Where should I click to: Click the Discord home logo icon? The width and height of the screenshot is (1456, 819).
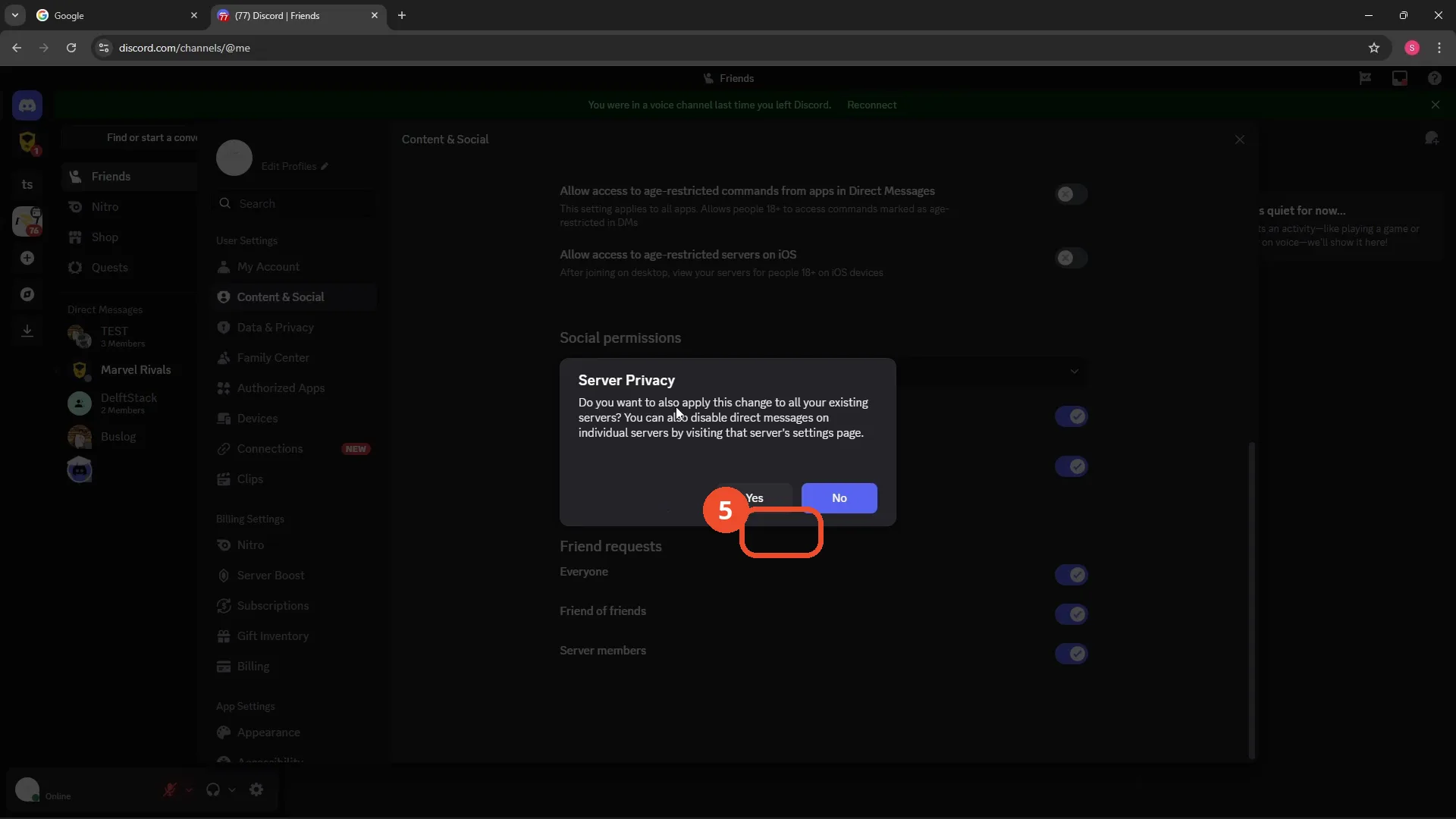pyautogui.click(x=27, y=105)
